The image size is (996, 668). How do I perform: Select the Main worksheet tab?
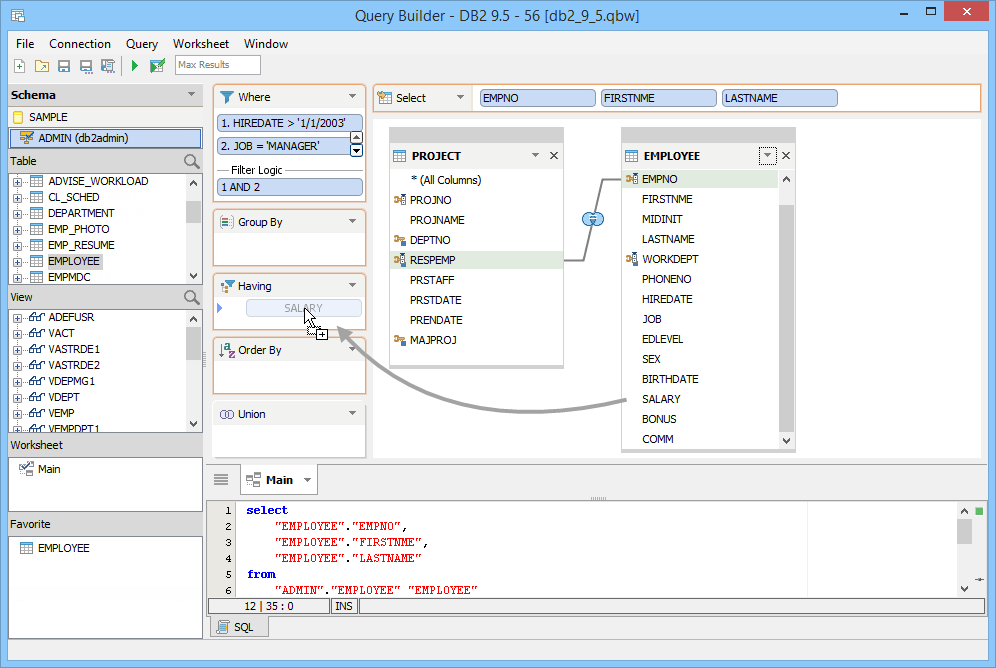278,479
